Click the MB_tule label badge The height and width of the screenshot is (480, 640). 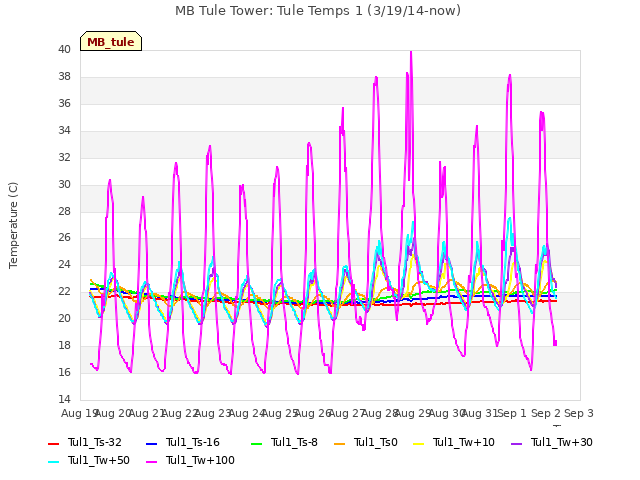tap(111, 41)
